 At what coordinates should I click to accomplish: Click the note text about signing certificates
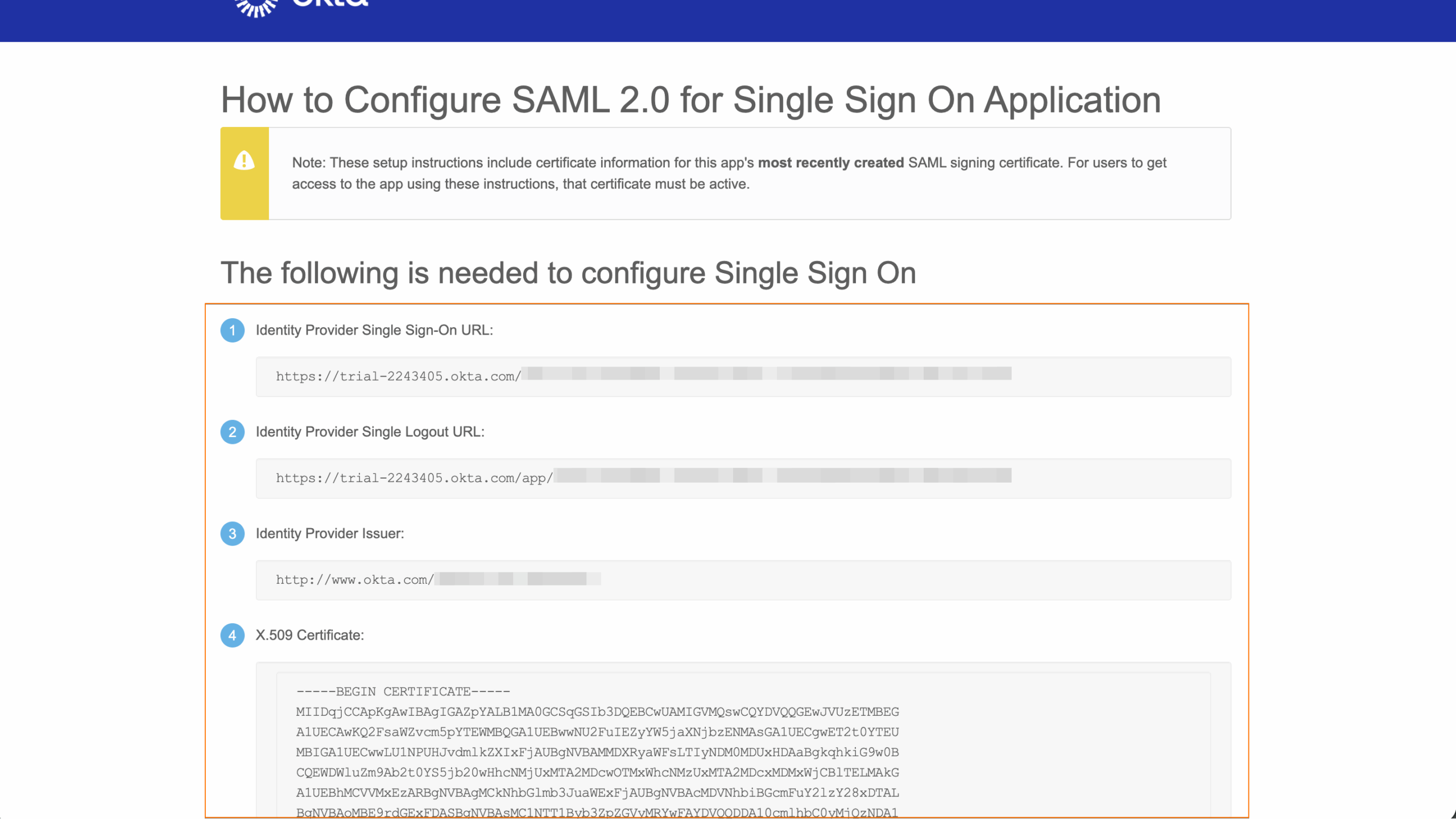(x=728, y=172)
